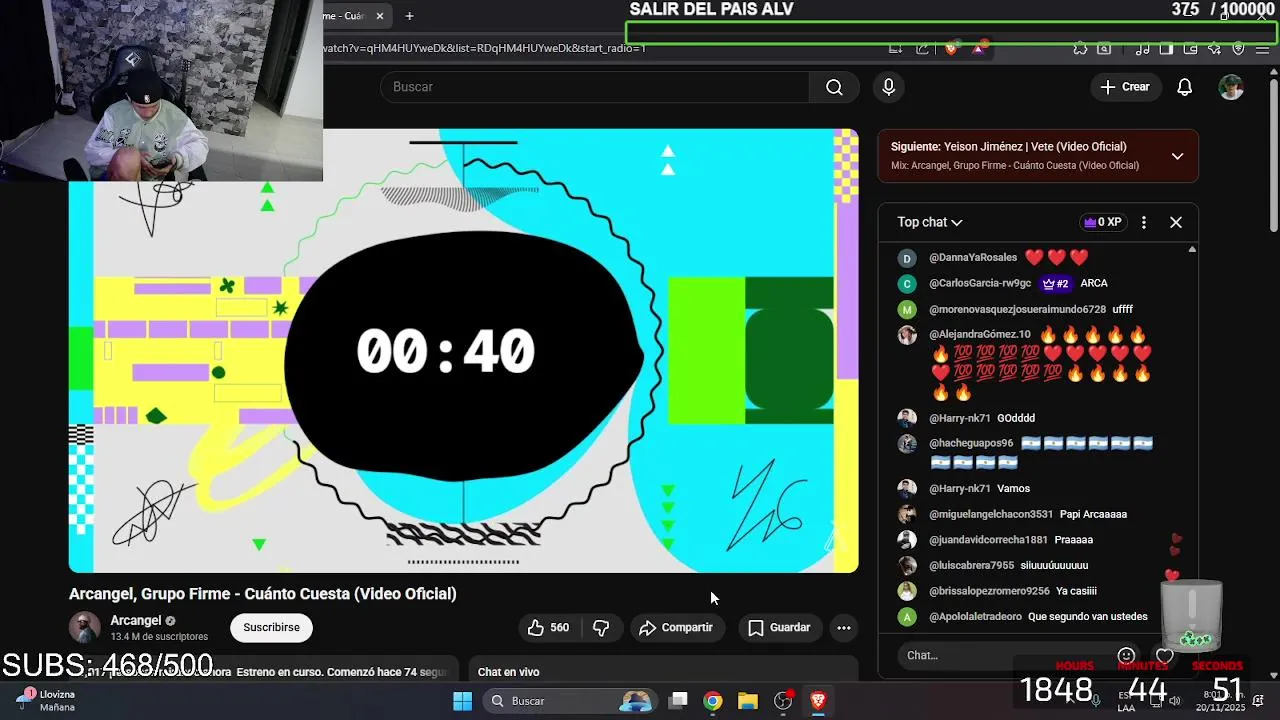The image size is (1280, 720).
Task: Click the Guardar save button
Action: [x=779, y=627]
